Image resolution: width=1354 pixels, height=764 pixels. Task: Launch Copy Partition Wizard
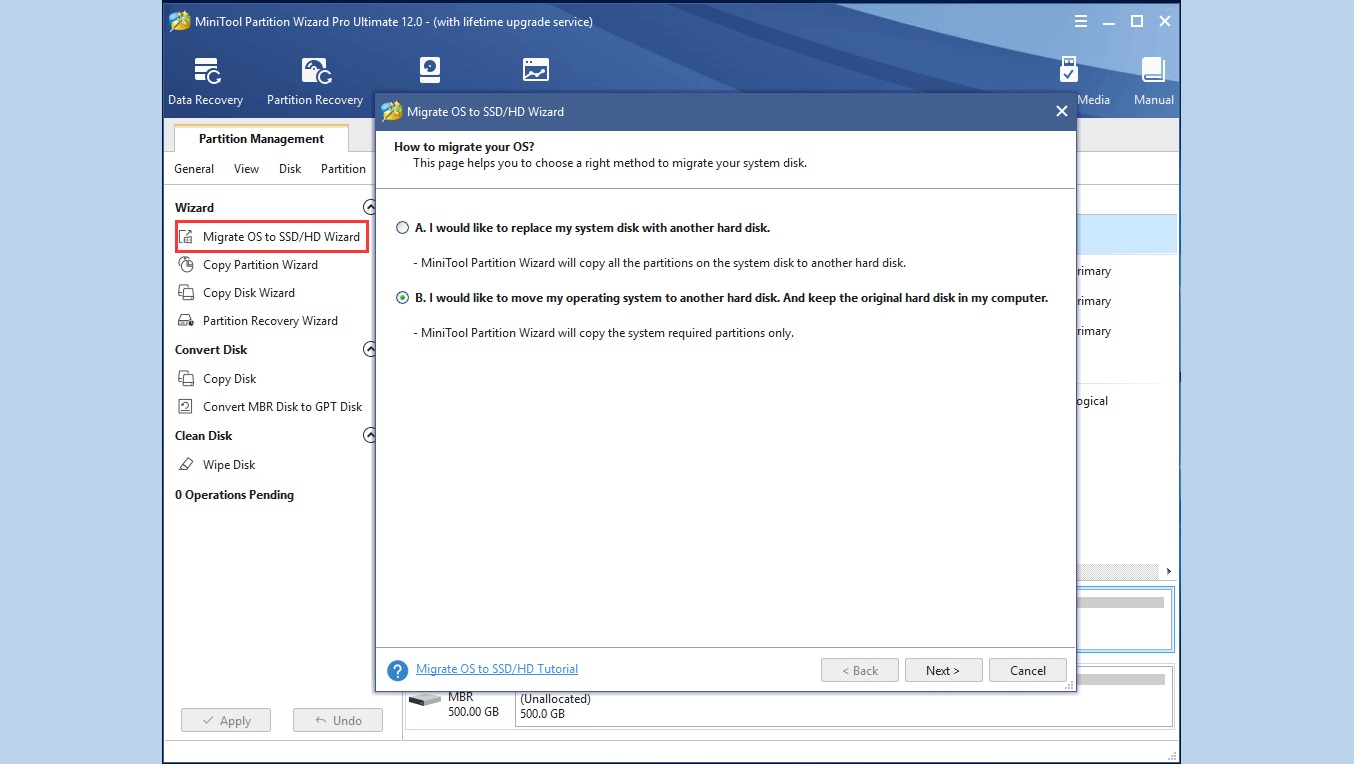pyautogui.click(x=260, y=265)
